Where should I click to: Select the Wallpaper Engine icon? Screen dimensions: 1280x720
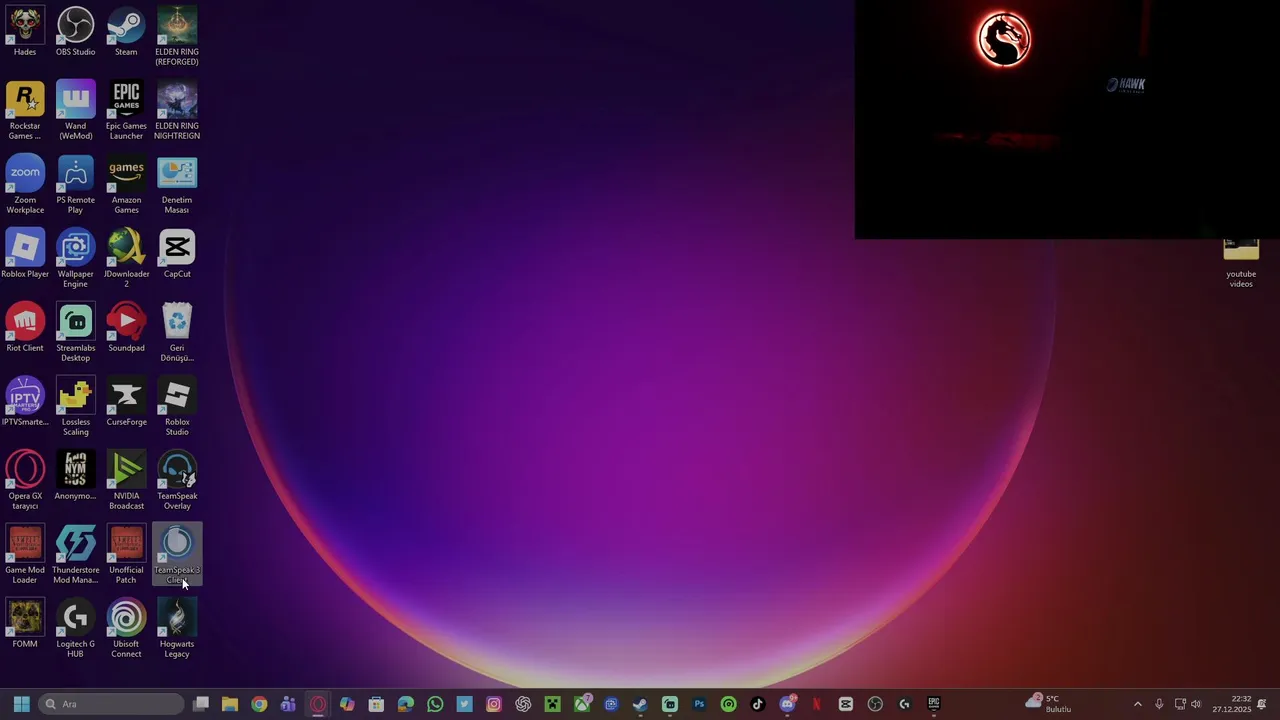[x=76, y=258]
